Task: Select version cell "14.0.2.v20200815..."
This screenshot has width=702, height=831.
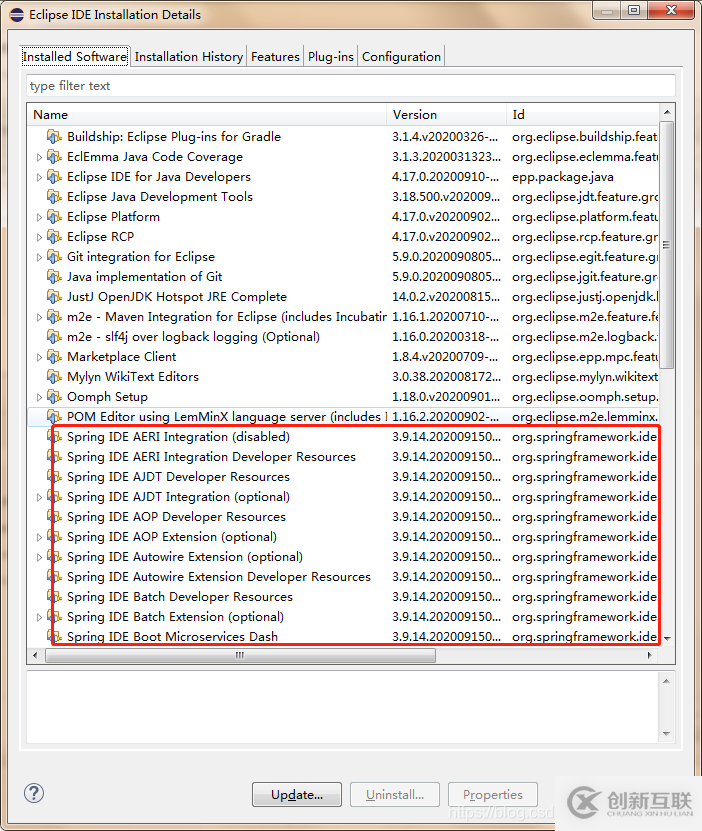Action: [446, 297]
